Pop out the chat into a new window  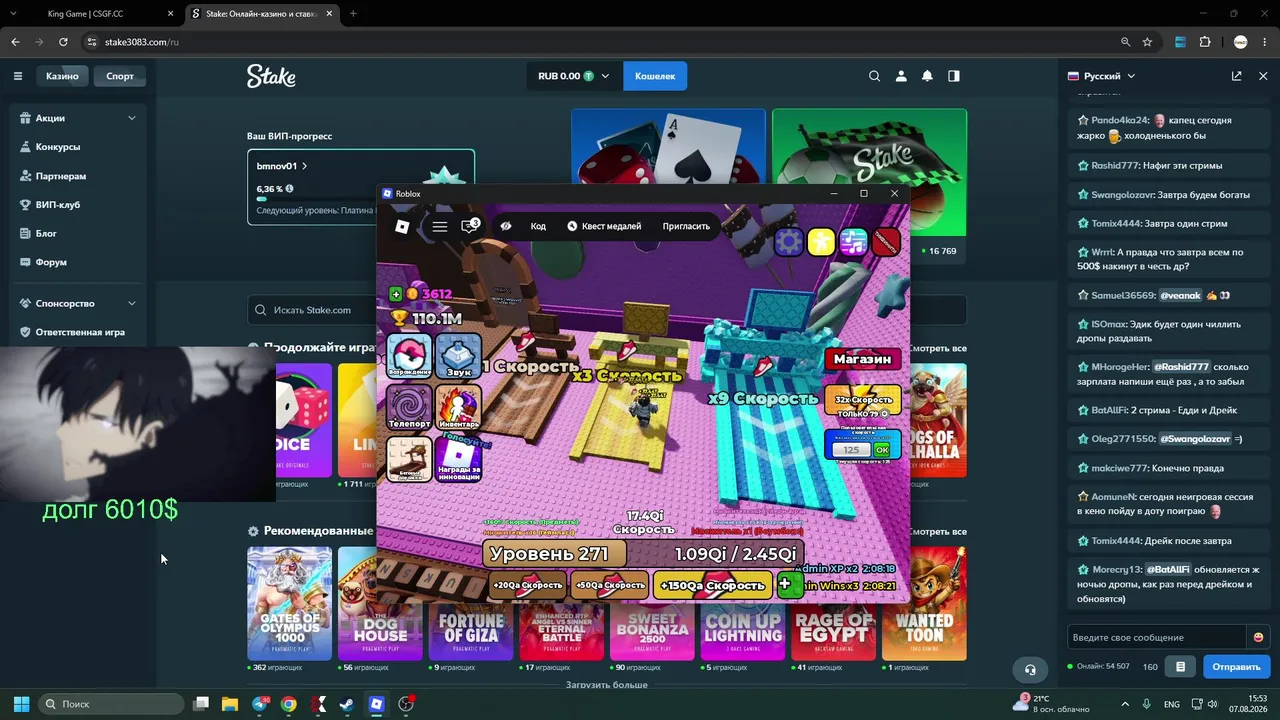[x=1237, y=76]
